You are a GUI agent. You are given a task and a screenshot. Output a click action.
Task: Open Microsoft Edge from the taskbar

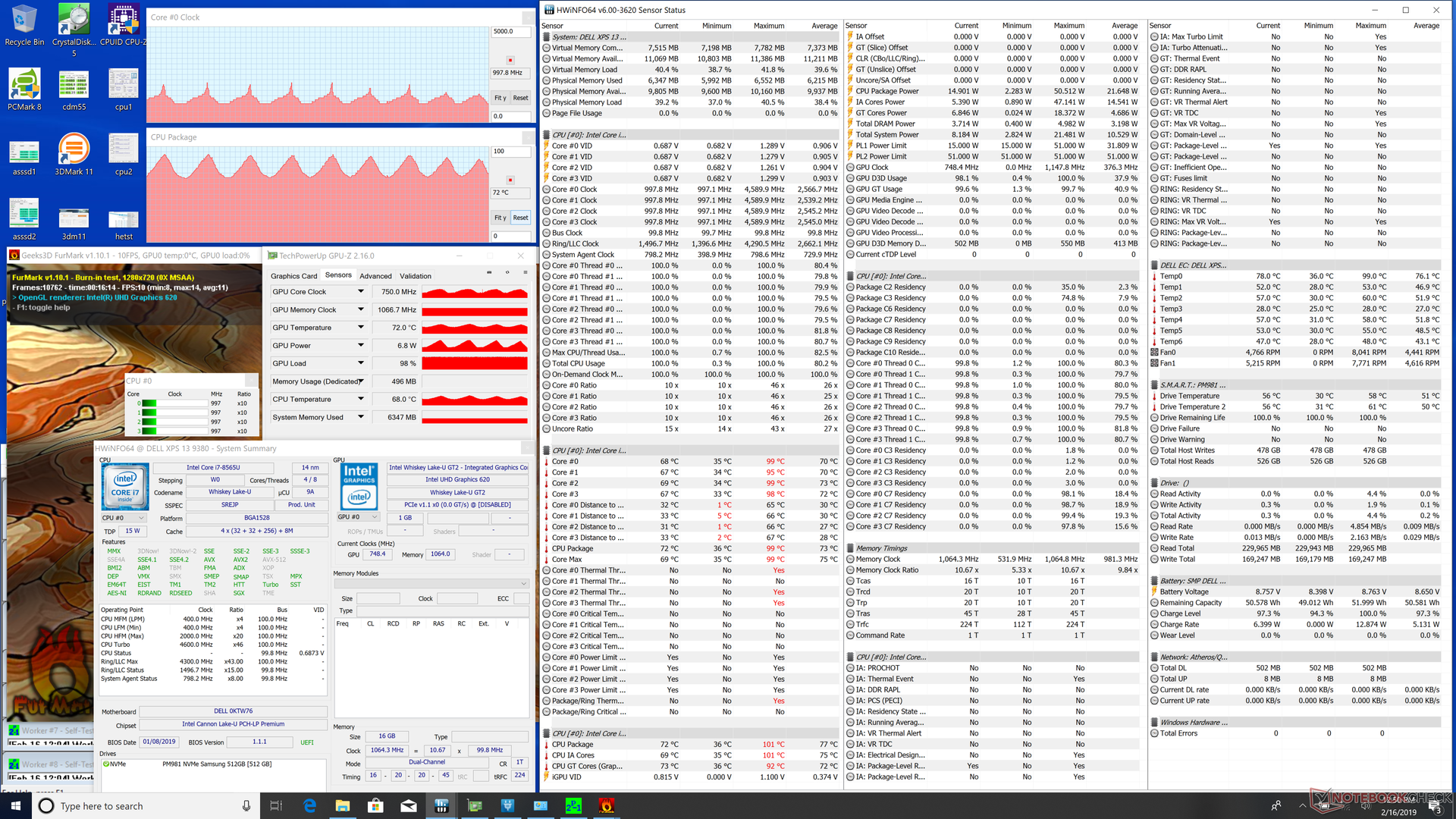point(309,805)
